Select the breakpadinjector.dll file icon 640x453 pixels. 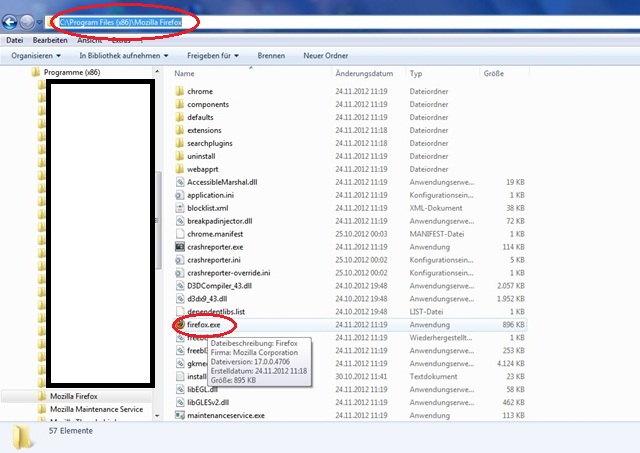coord(180,221)
